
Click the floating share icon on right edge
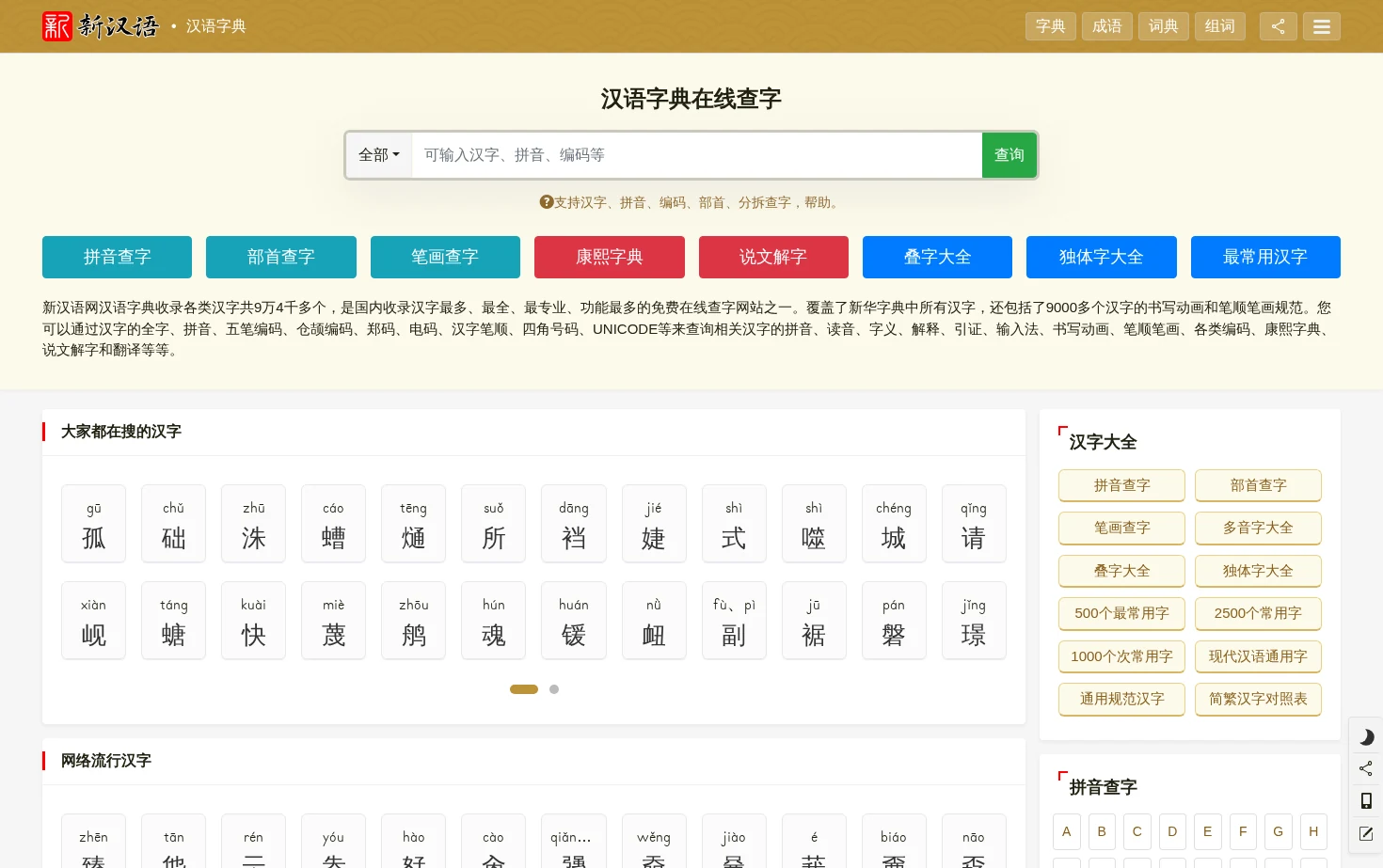(x=1366, y=768)
